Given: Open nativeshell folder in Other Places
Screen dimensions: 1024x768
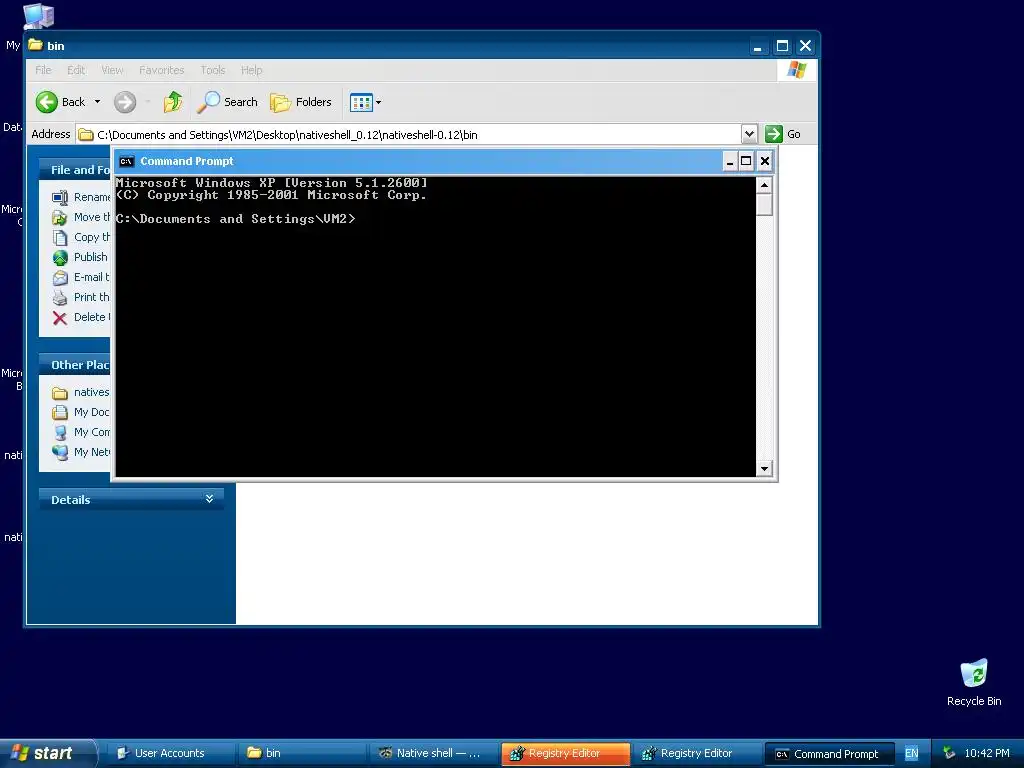Looking at the screenshot, I should point(82,392).
